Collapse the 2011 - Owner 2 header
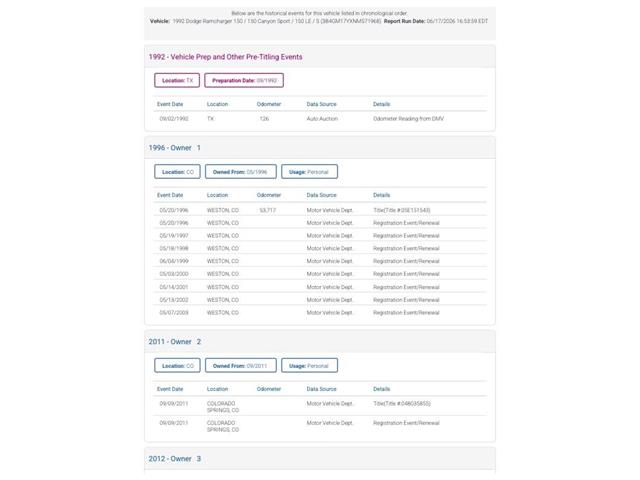Image resolution: width=640 pixels, height=480 pixels. coord(320,342)
